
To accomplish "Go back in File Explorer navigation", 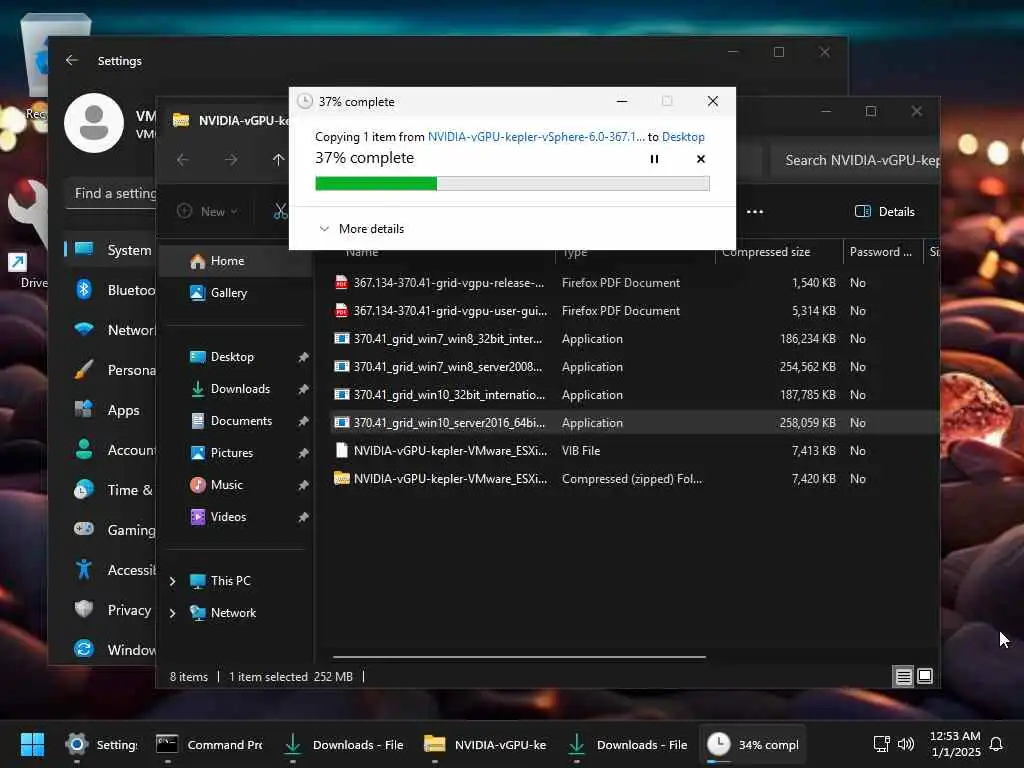I will point(183,159).
